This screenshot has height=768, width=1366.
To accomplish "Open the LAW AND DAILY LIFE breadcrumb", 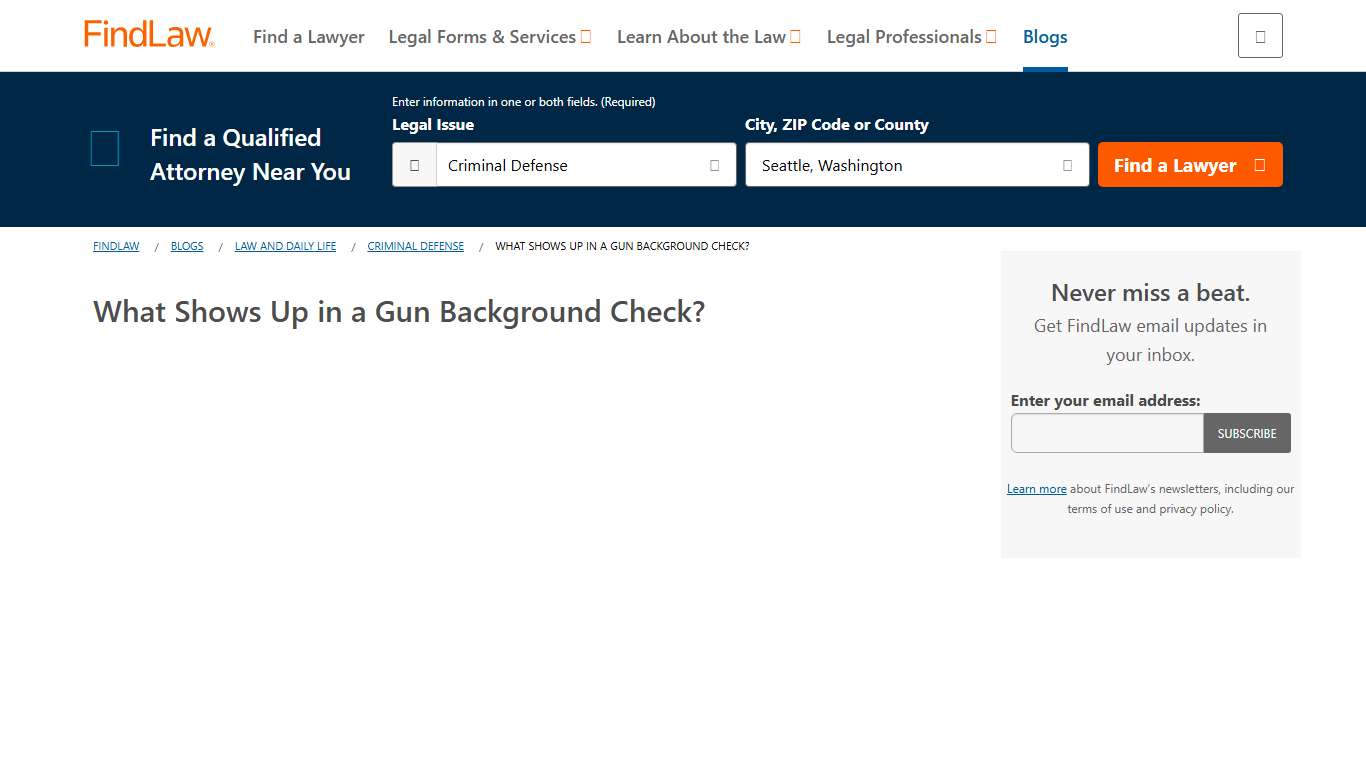I will [285, 245].
